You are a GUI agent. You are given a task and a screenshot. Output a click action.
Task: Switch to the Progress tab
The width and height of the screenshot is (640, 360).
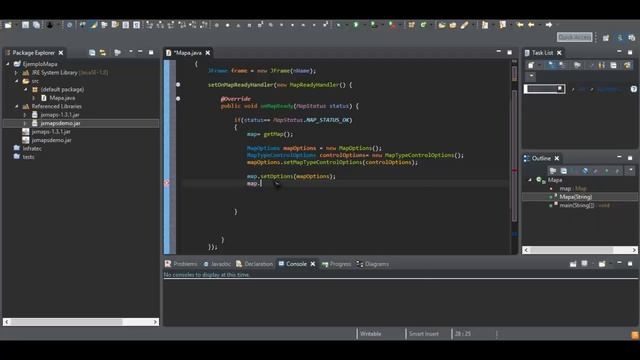tap(336, 264)
